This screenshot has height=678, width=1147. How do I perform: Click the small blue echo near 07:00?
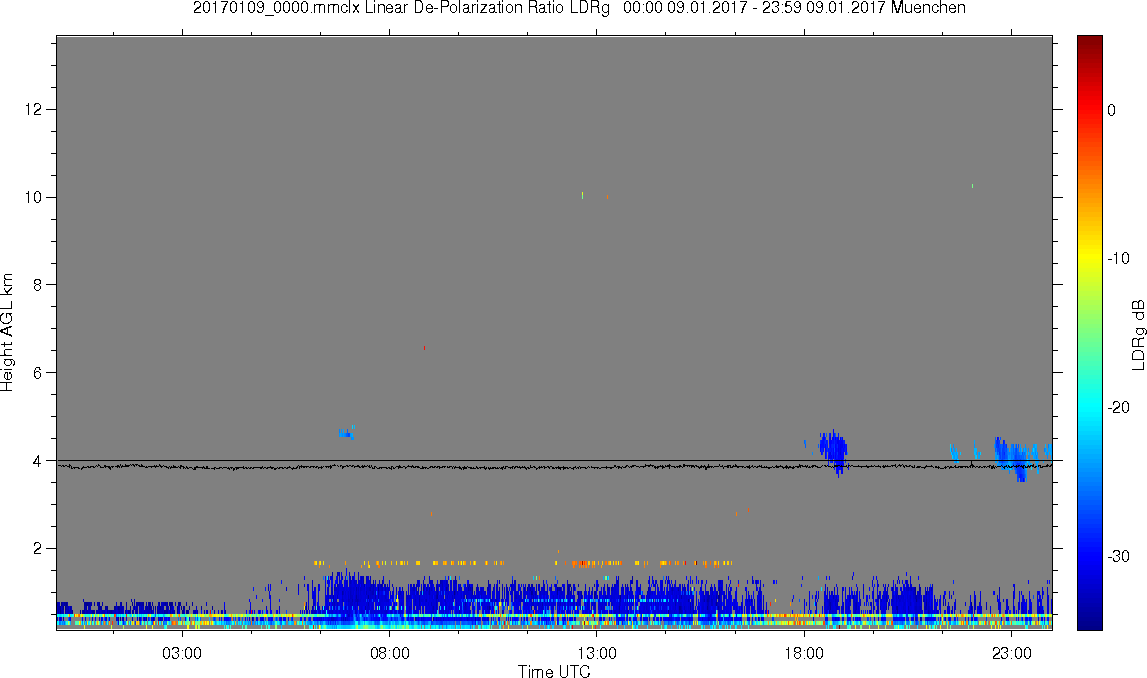coord(347,433)
